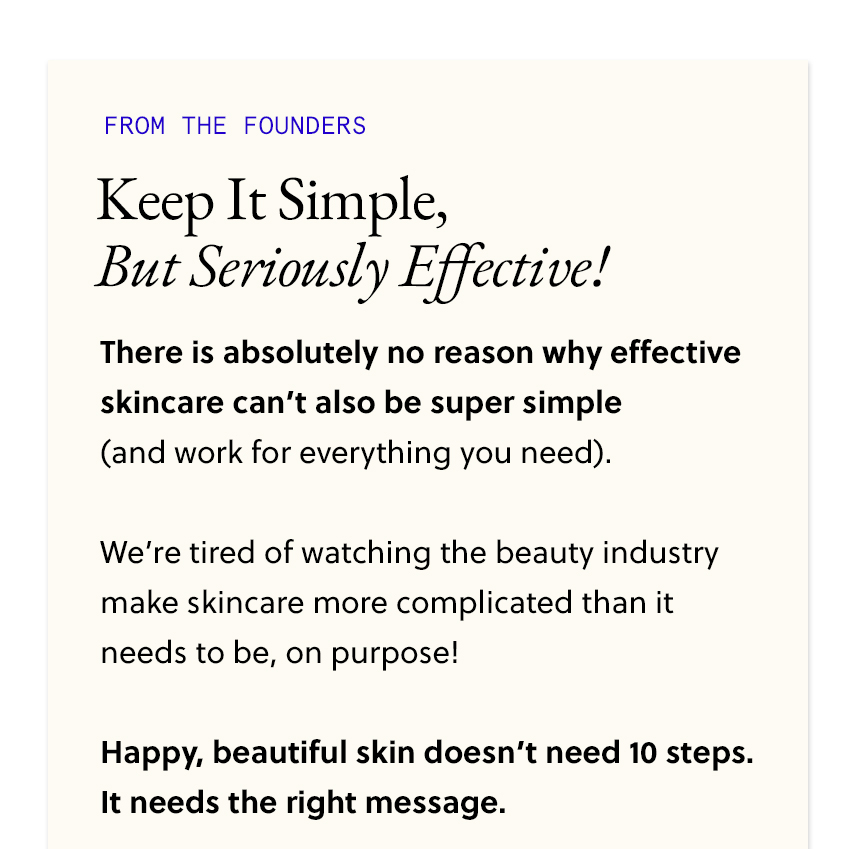854x849 pixels.
Task: Click the line "needs to be, on purpose!"
Action: (280, 653)
